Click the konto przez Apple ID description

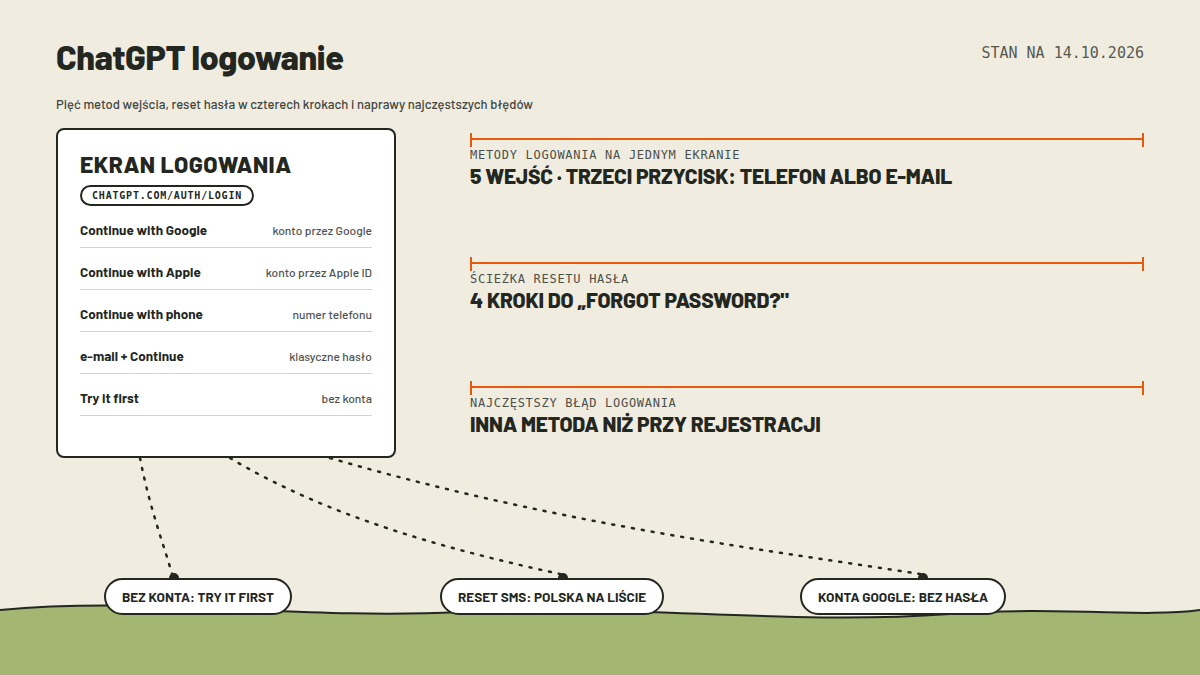319,273
